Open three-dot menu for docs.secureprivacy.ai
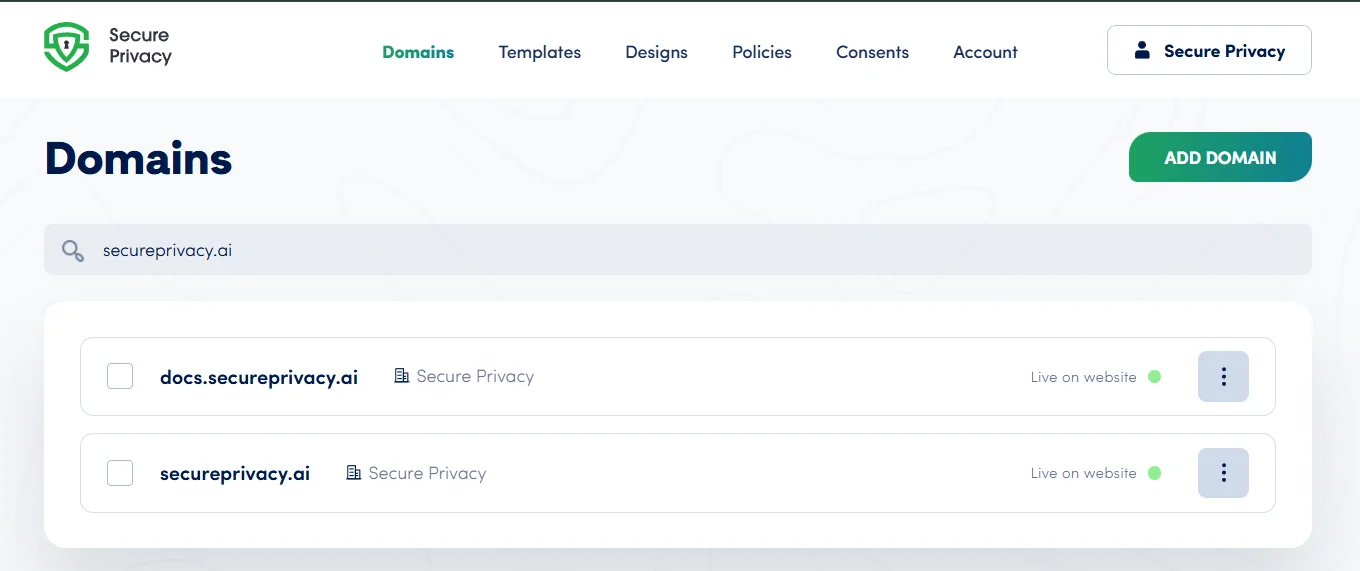Image resolution: width=1360 pixels, height=571 pixels. click(1223, 376)
